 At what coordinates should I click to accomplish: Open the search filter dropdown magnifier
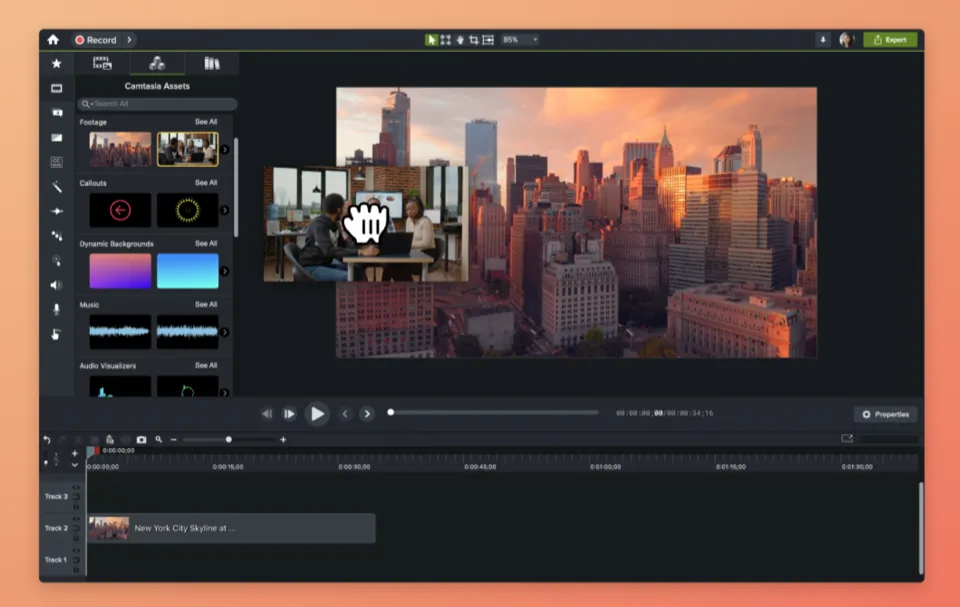pos(86,104)
